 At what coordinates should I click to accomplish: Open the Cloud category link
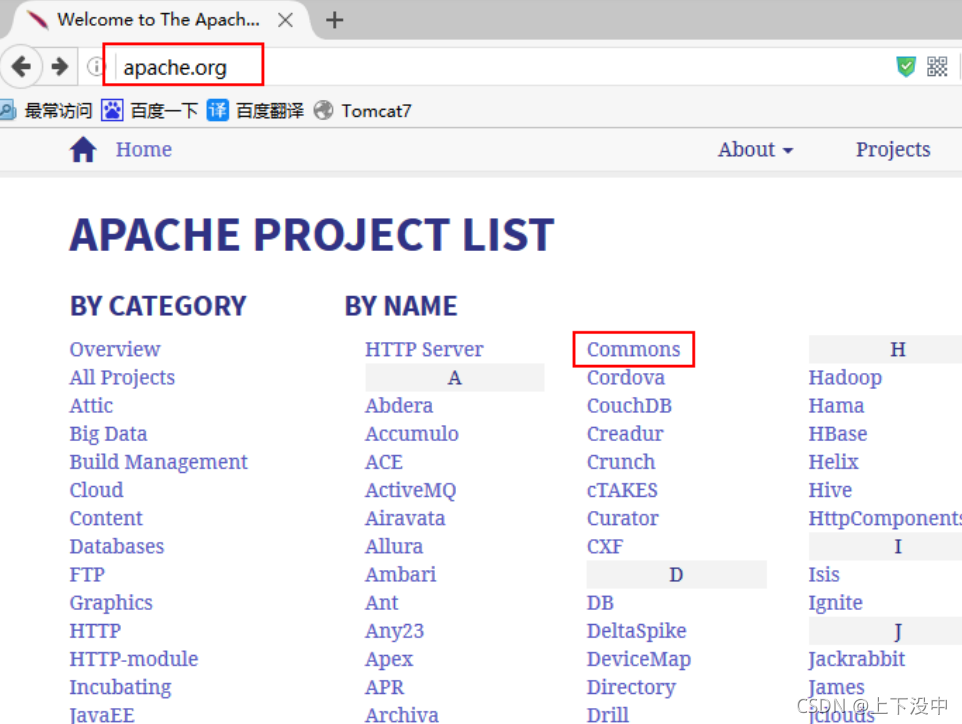[x=96, y=490]
